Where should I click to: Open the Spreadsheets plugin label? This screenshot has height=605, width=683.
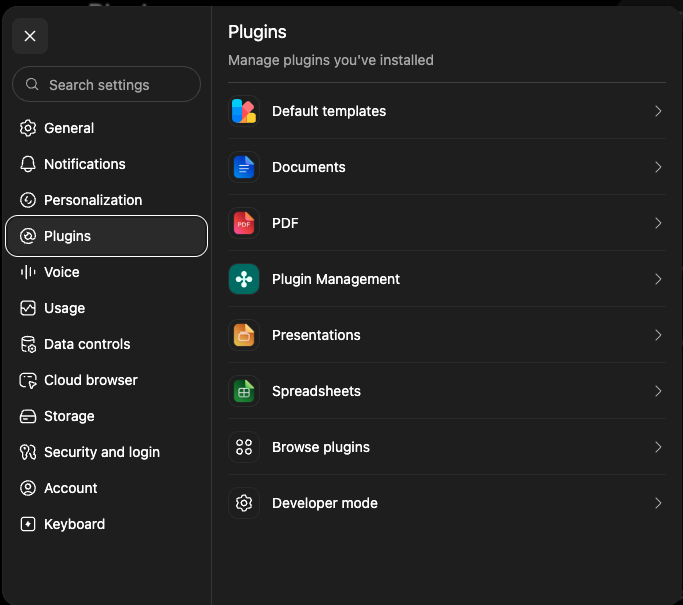[x=316, y=391]
